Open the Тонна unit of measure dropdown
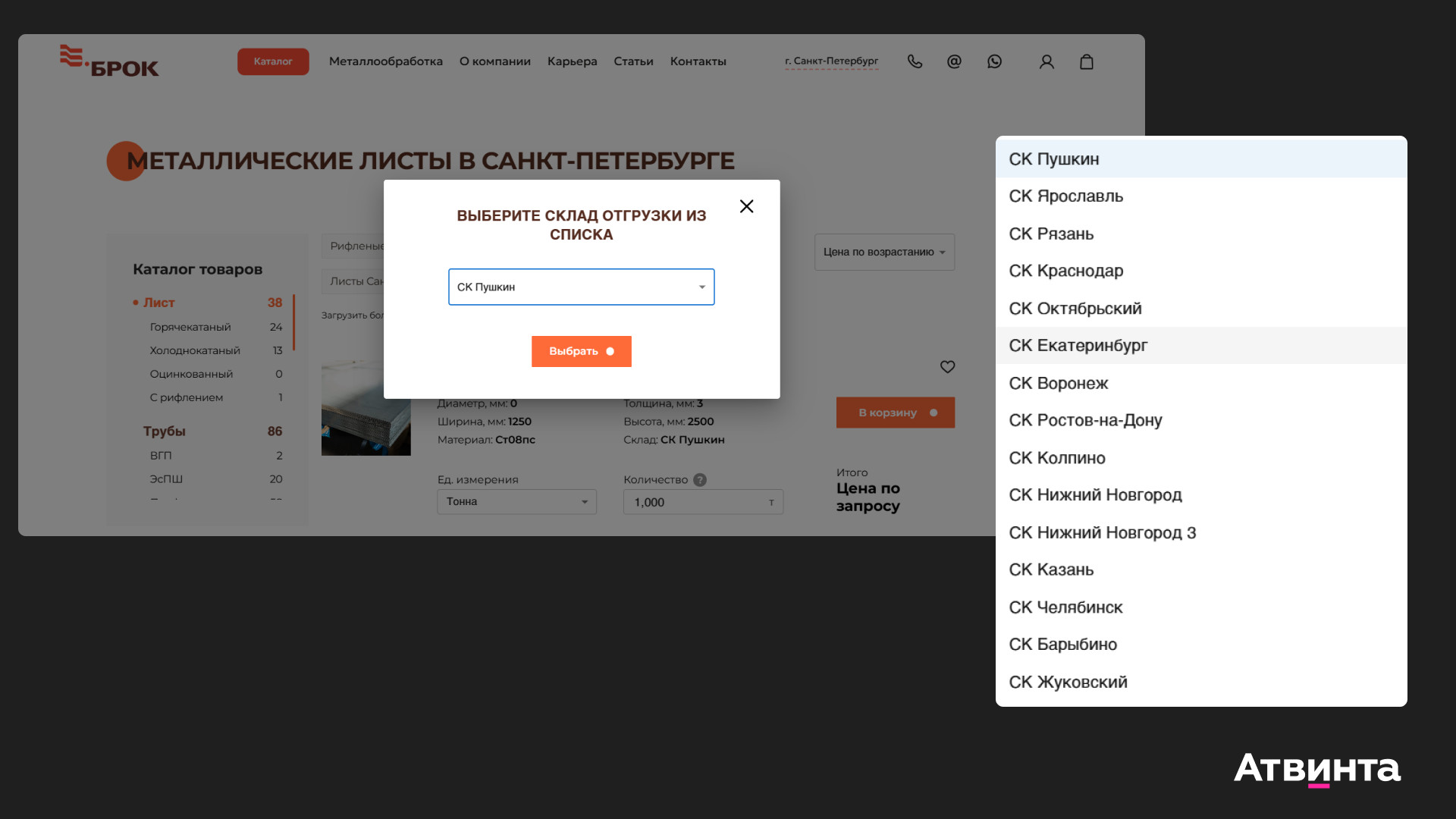1456x819 pixels. pyautogui.click(x=516, y=502)
